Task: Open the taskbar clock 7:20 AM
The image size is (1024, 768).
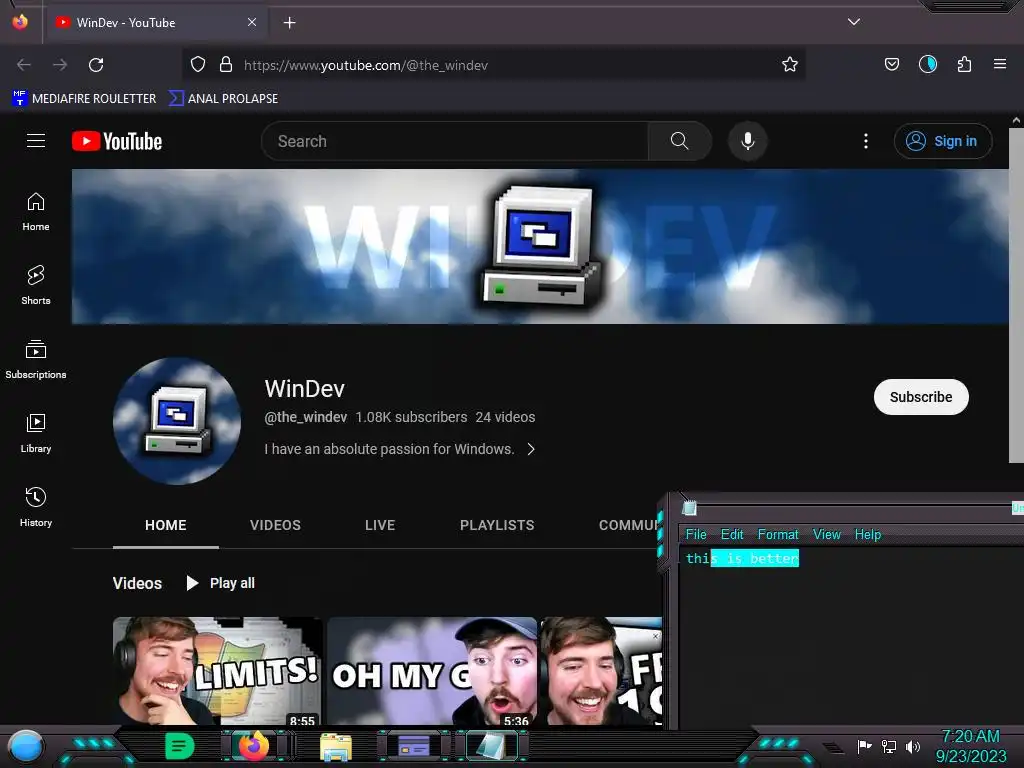Action: tap(970, 746)
